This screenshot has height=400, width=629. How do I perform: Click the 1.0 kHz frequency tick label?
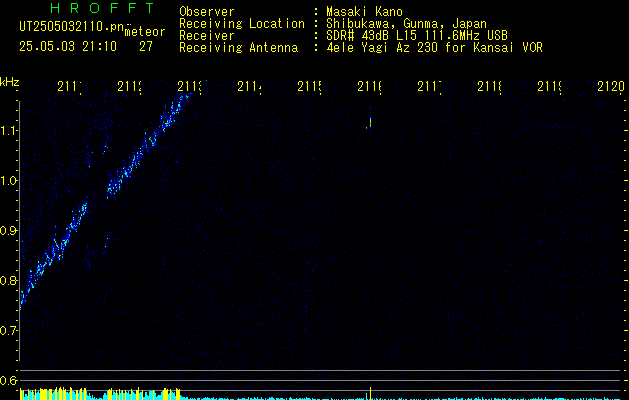pos(8,181)
